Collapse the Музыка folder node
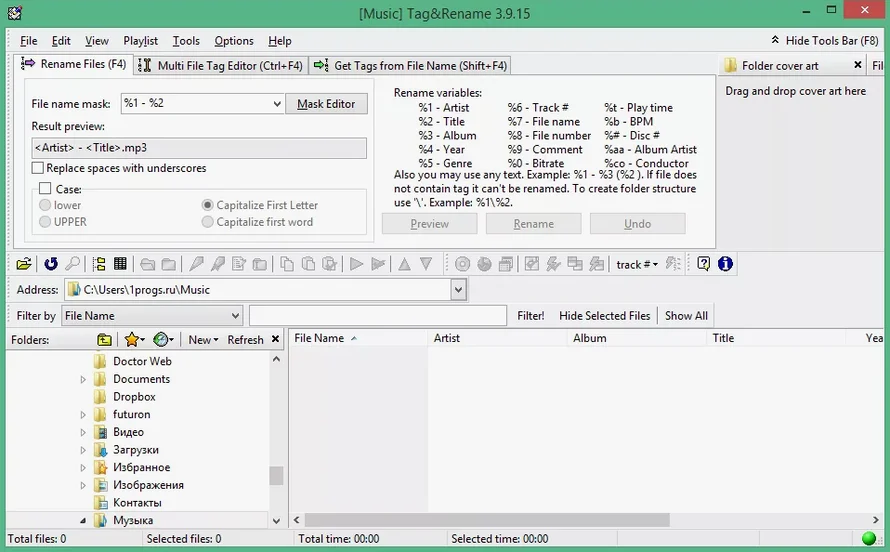The width and height of the screenshot is (890, 552). pyautogui.click(x=83, y=520)
